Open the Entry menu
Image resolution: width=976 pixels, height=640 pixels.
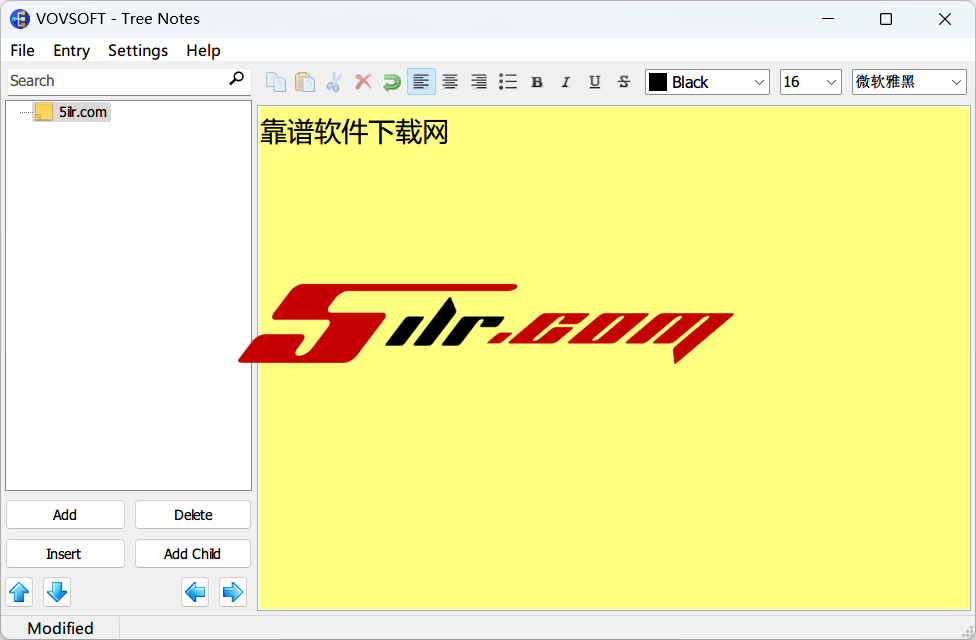pos(71,50)
